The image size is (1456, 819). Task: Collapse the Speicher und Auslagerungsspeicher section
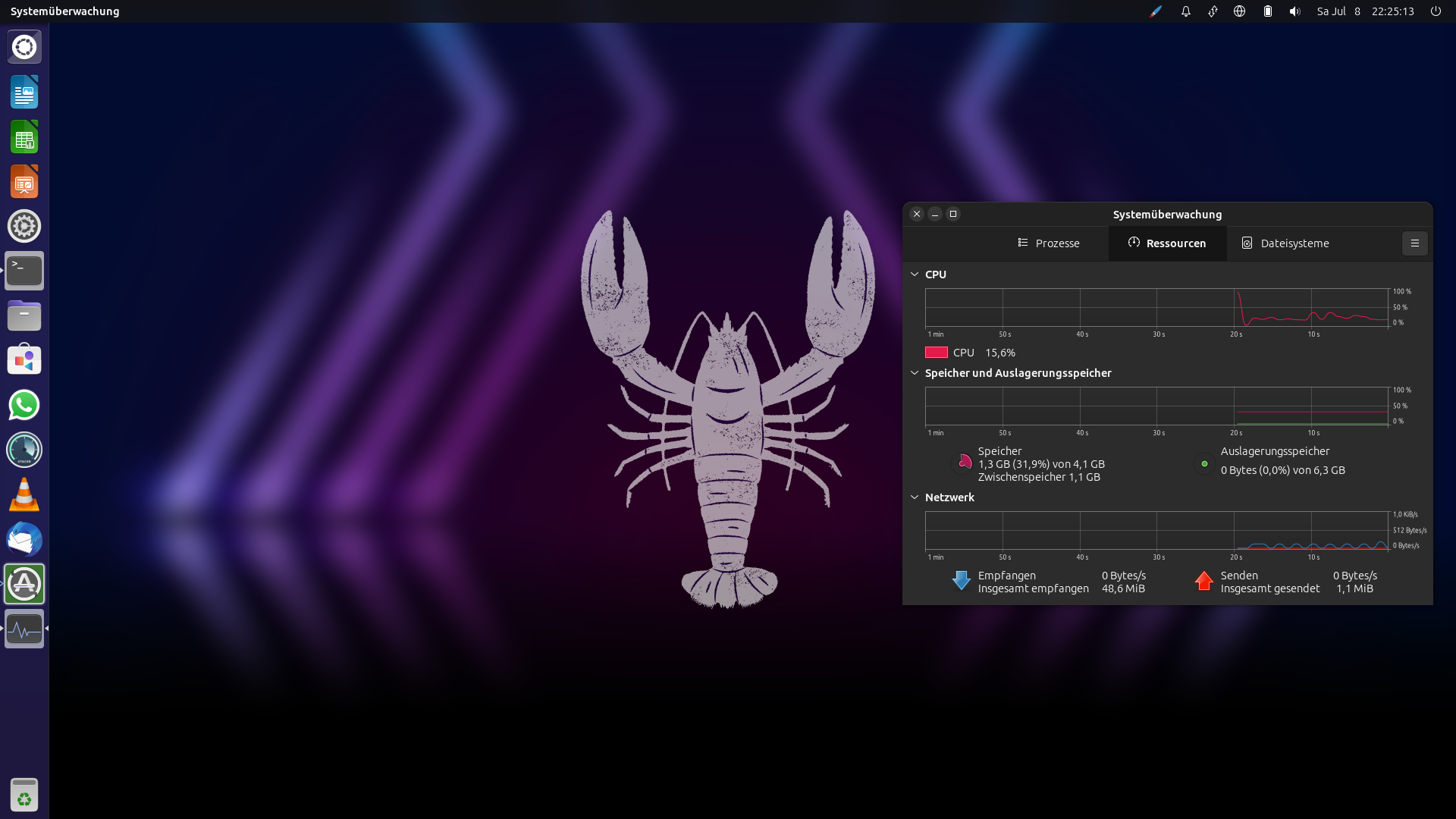915,373
